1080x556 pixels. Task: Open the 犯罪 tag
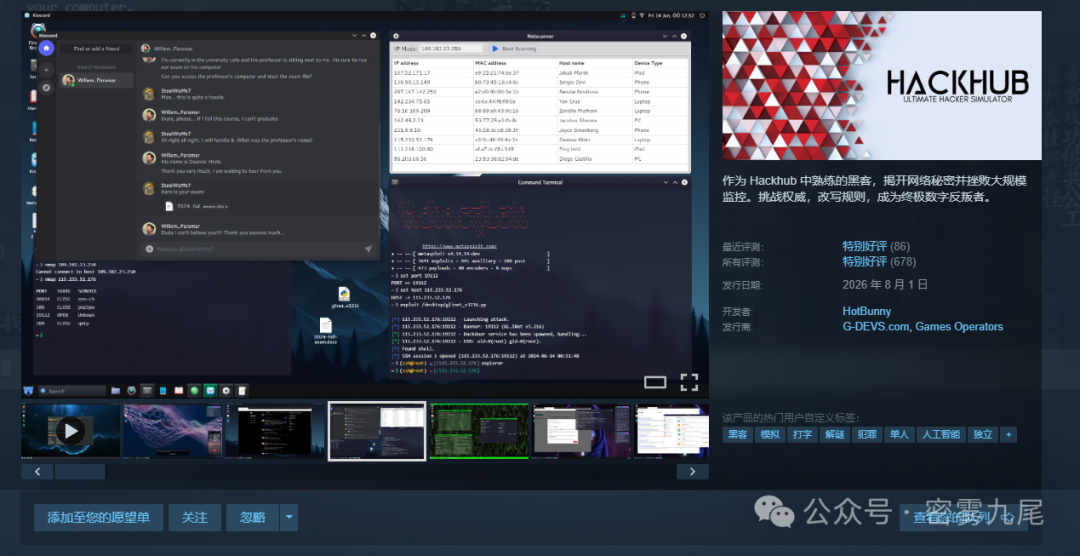click(x=866, y=435)
